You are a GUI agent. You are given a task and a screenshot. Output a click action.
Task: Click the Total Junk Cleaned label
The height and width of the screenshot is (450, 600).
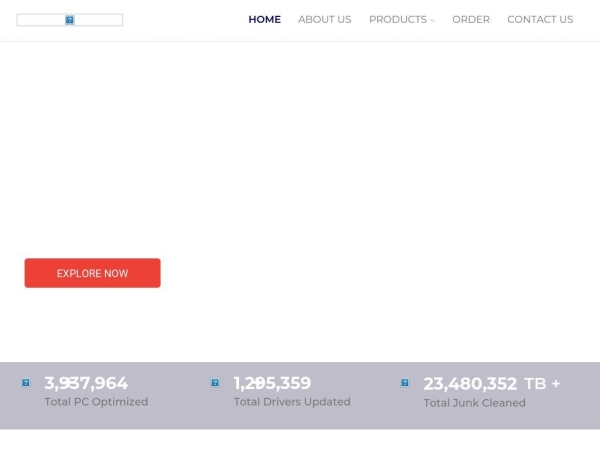[x=474, y=403]
